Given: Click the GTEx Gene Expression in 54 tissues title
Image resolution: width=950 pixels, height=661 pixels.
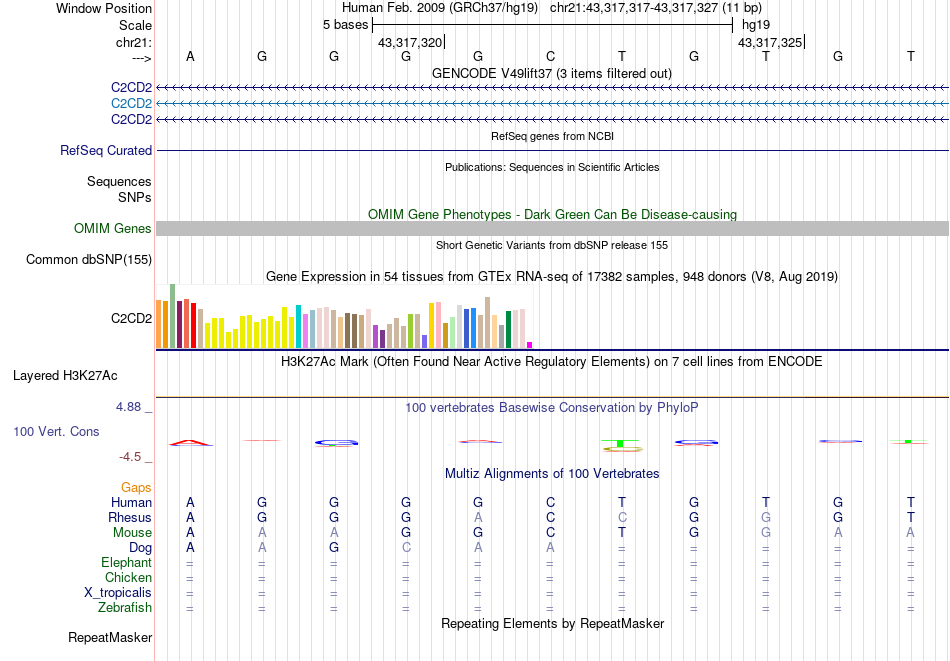Looking at the screenshot, I should pos(551,277).
